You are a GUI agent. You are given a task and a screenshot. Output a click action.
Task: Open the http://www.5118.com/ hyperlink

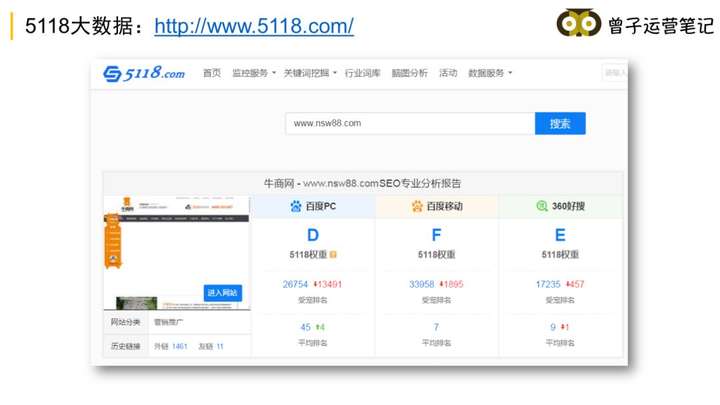254,26
